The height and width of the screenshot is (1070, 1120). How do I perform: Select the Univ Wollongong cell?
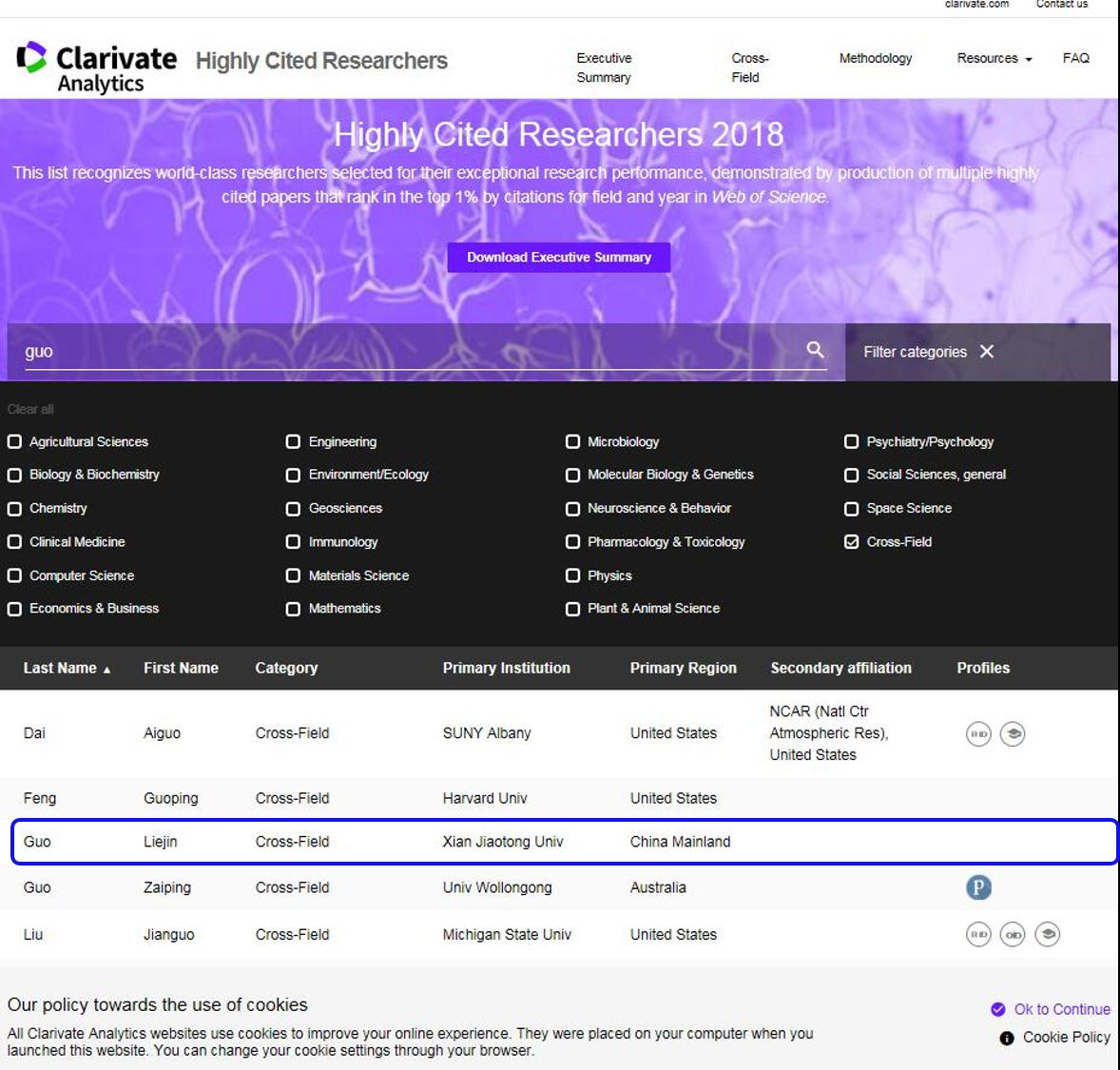pos(497,887)
